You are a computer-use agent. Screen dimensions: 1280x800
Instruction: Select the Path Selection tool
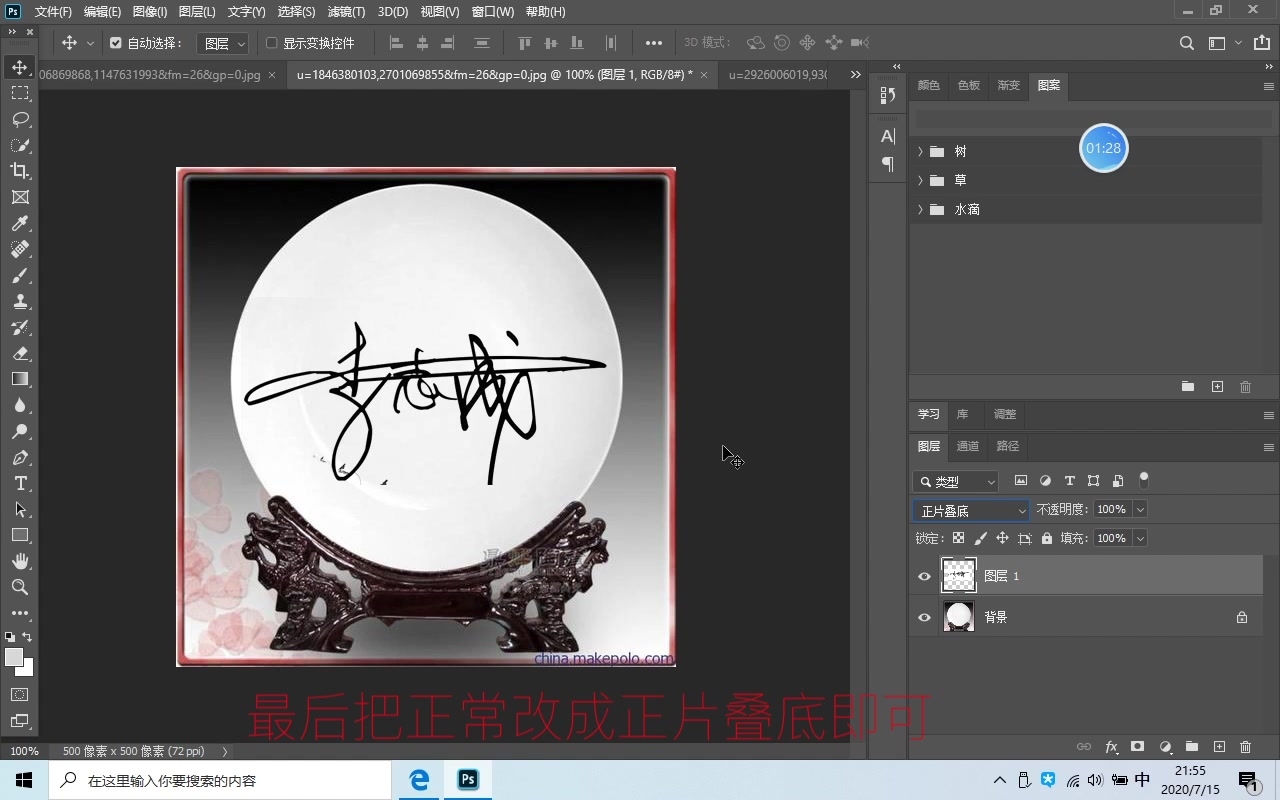tap(20, 509)
